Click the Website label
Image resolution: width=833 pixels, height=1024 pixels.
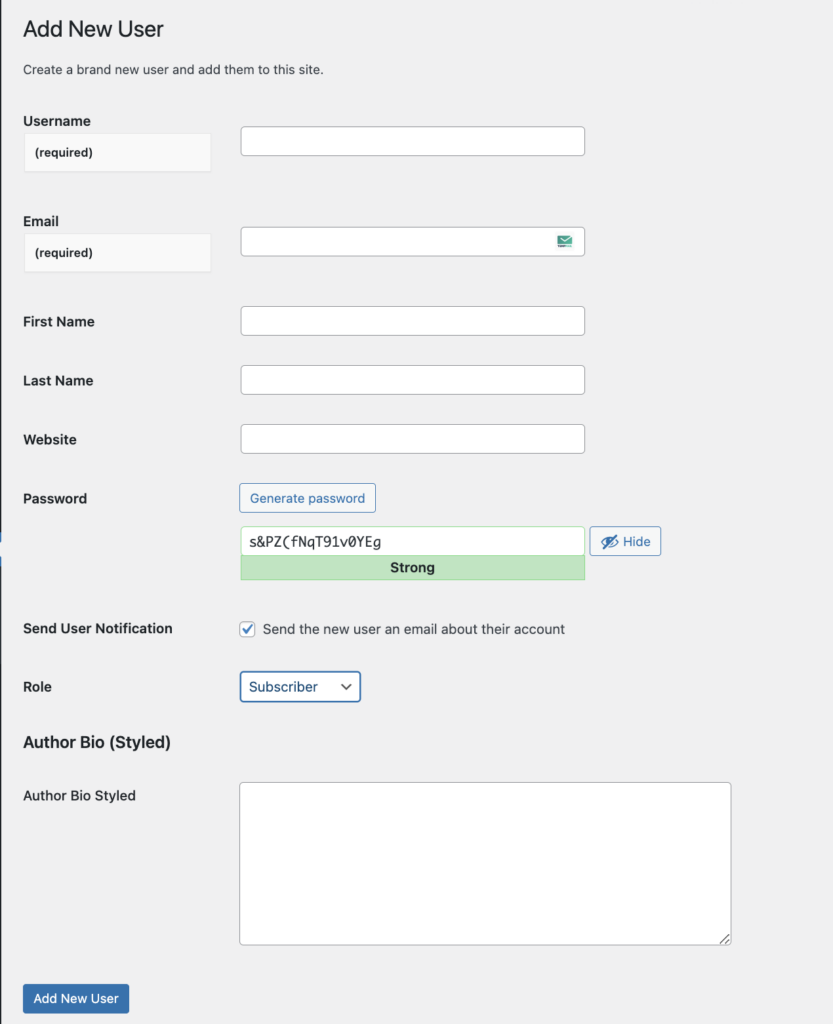[x=50, y=440]
